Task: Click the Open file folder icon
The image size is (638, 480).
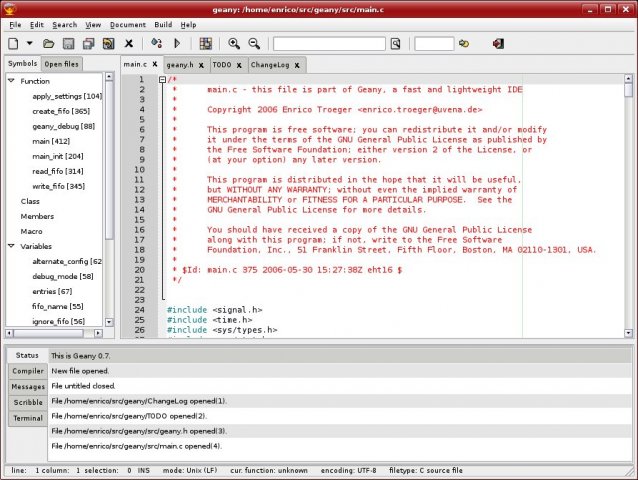Action: click(x=48, y=44)
